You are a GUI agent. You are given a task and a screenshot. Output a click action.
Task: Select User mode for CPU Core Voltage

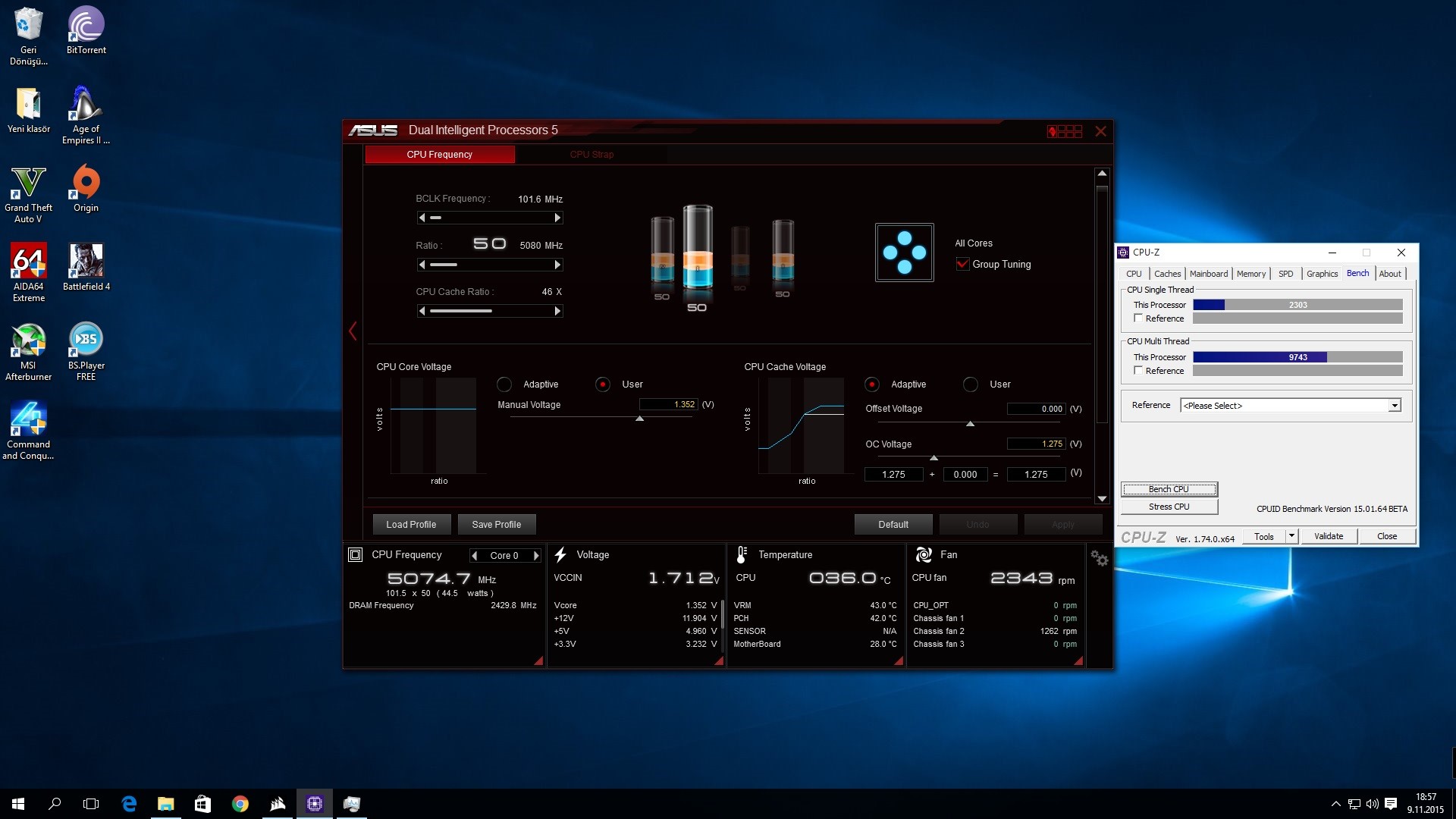click(x=603, y=384)
